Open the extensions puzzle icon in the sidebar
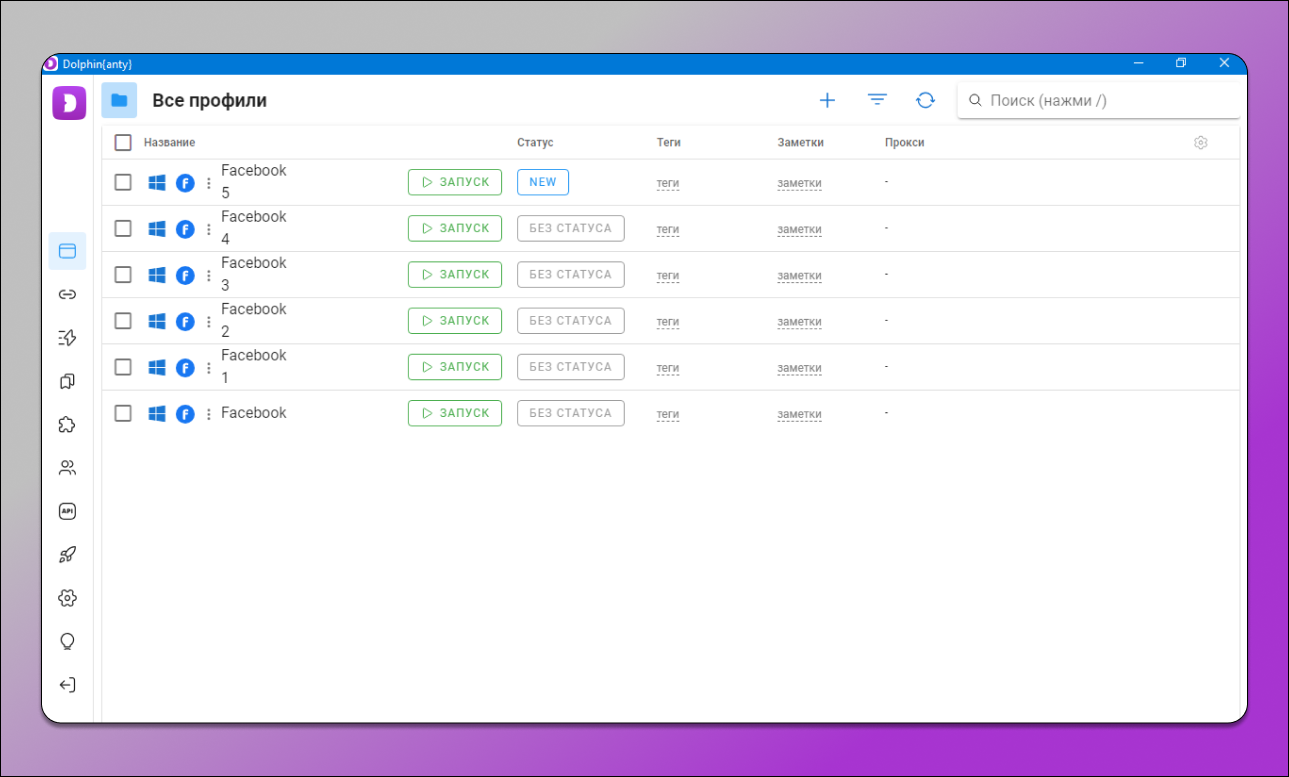Screen dimensions: 1289x777 pyautogui.click(x=67, y=424)
